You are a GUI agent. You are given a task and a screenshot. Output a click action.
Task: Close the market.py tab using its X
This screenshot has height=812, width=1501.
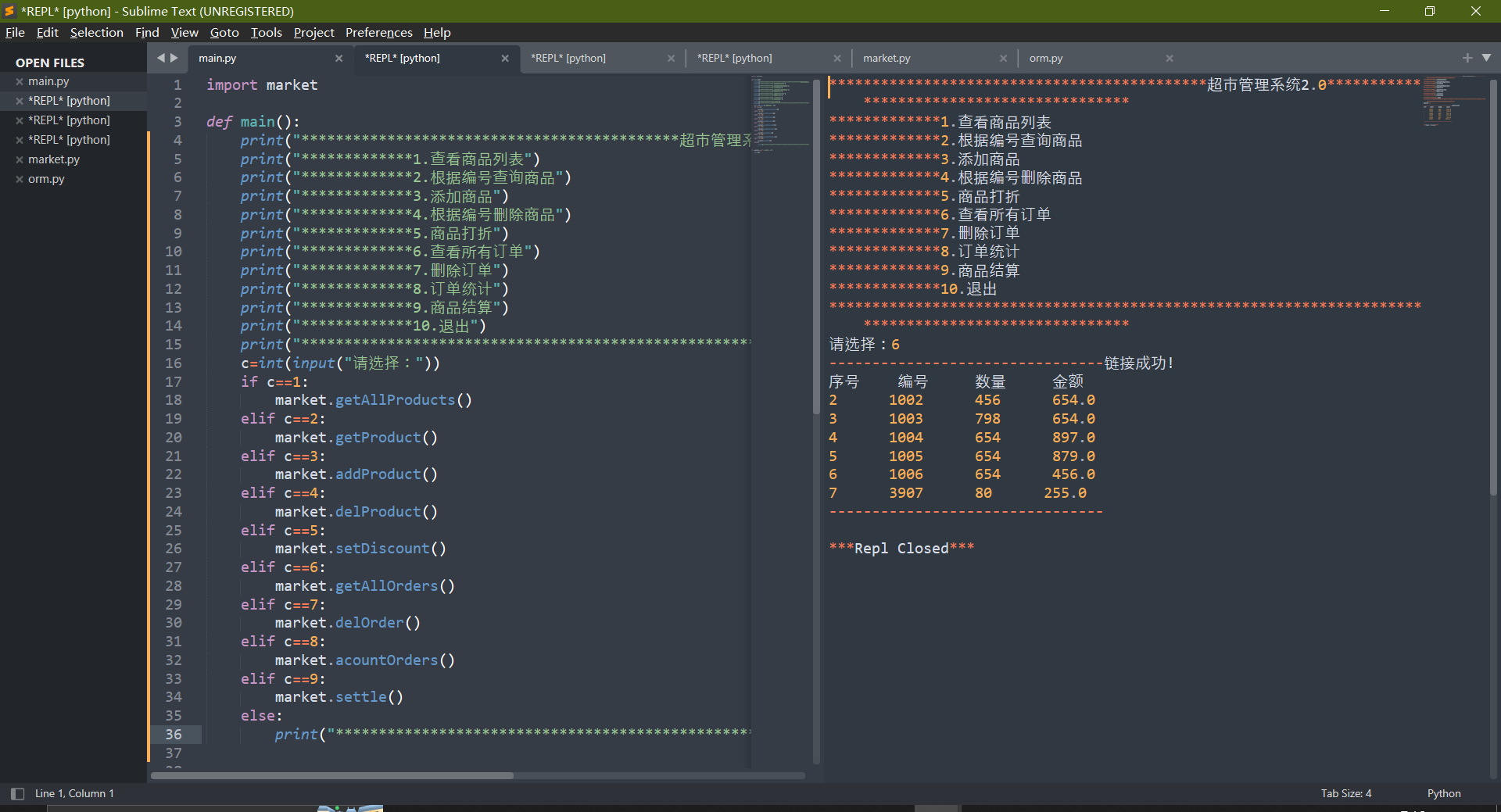tap(1003, 59)
